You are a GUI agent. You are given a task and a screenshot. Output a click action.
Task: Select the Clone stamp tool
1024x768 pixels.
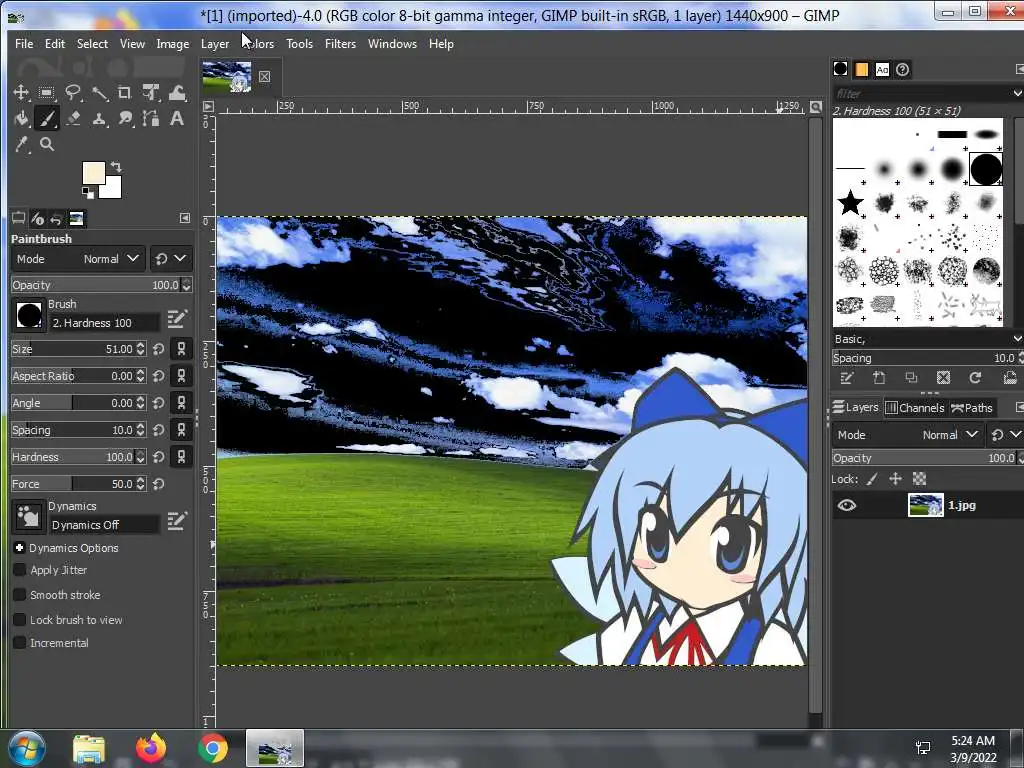pyautogui.click(x=99, y=118)
